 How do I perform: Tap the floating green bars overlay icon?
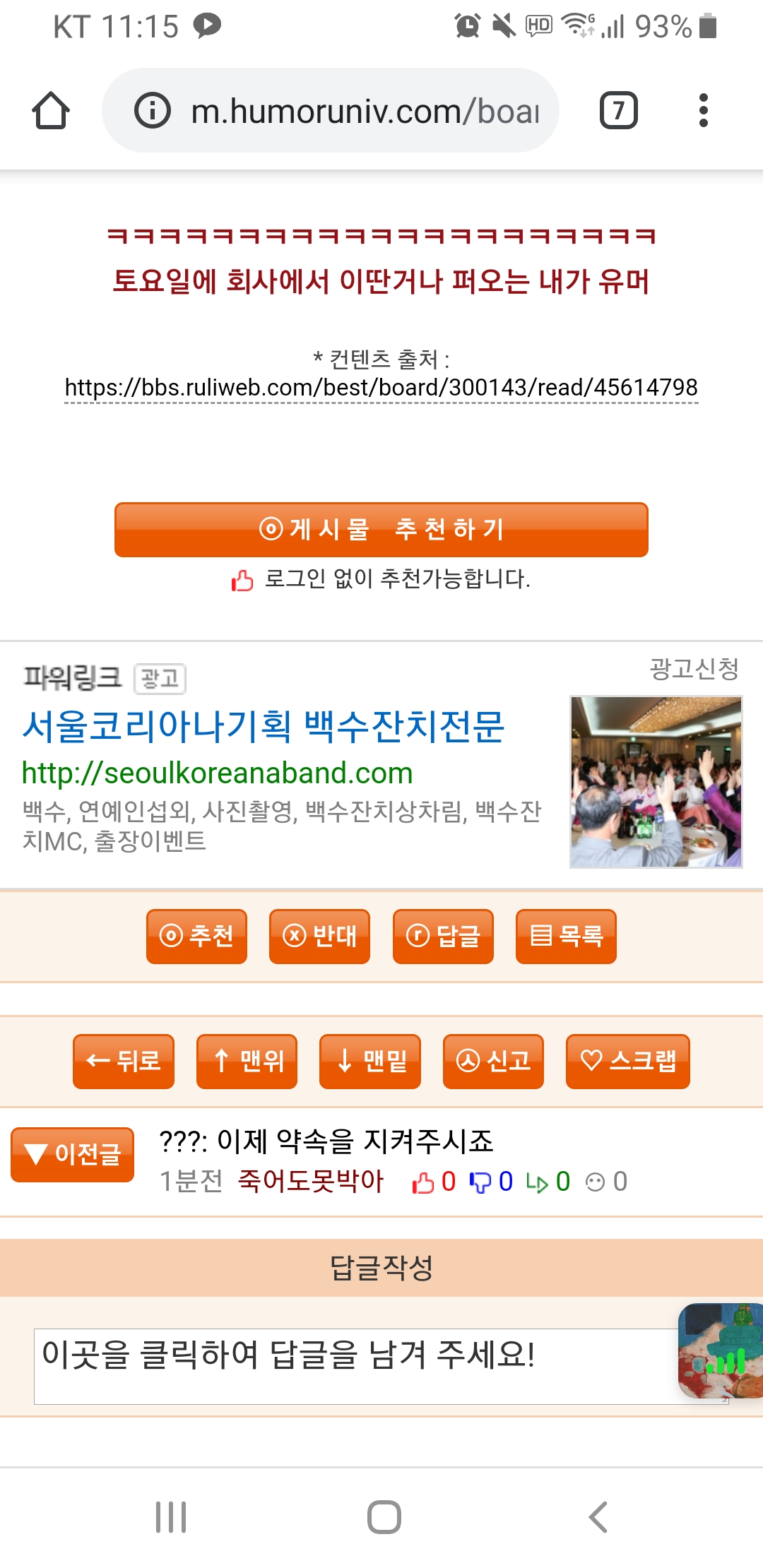721,1350
